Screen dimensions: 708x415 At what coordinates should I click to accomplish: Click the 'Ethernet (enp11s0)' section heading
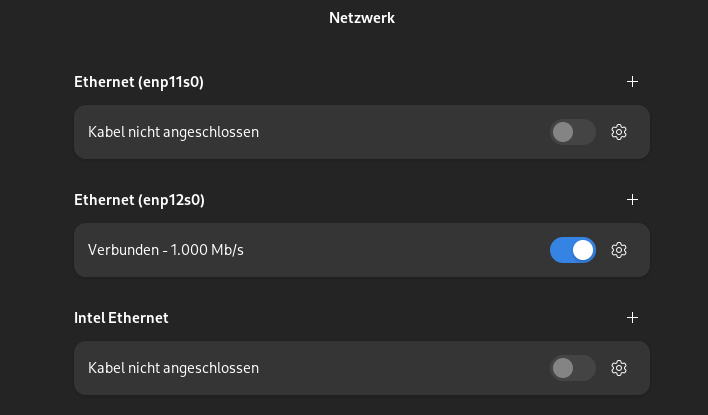pyautogui.click(x=139, y=82)
